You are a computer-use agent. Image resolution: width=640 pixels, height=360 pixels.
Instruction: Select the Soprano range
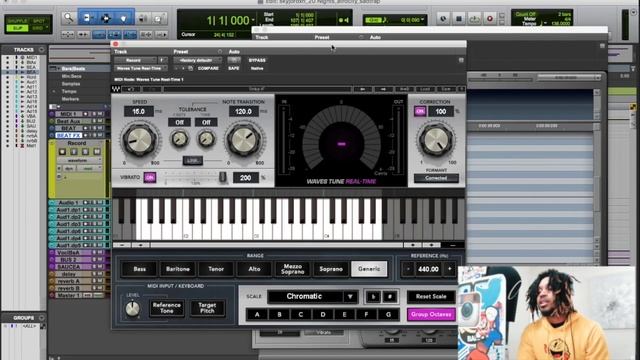tap(331, 269)
